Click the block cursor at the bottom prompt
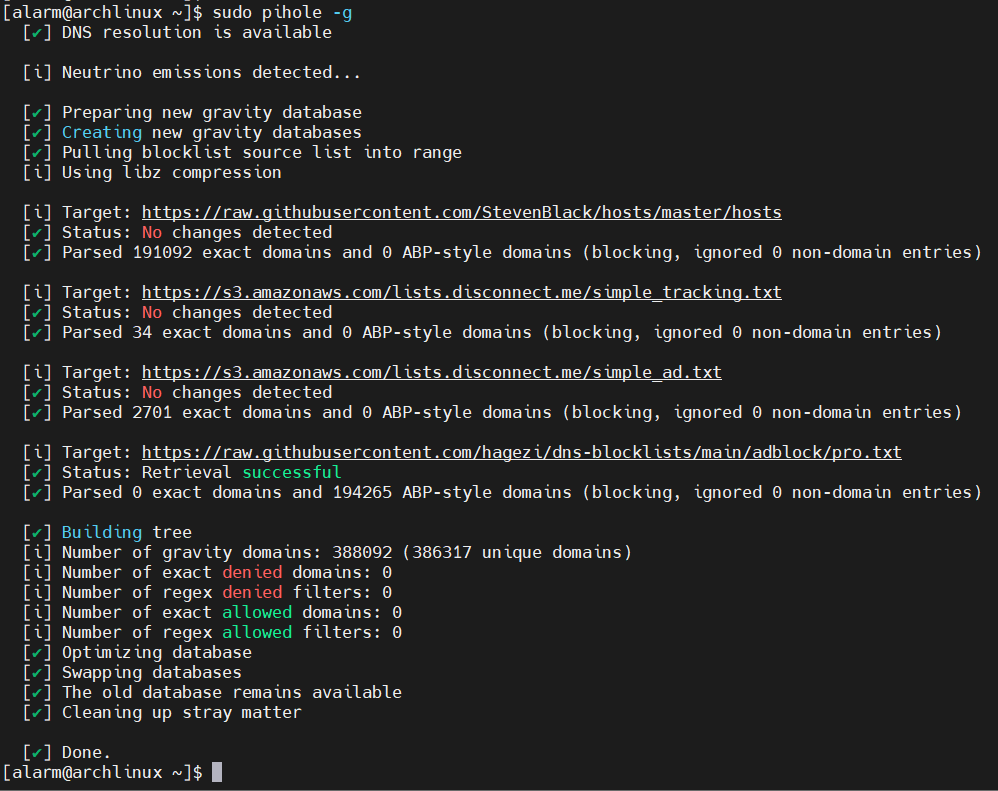 coord(217,772)
